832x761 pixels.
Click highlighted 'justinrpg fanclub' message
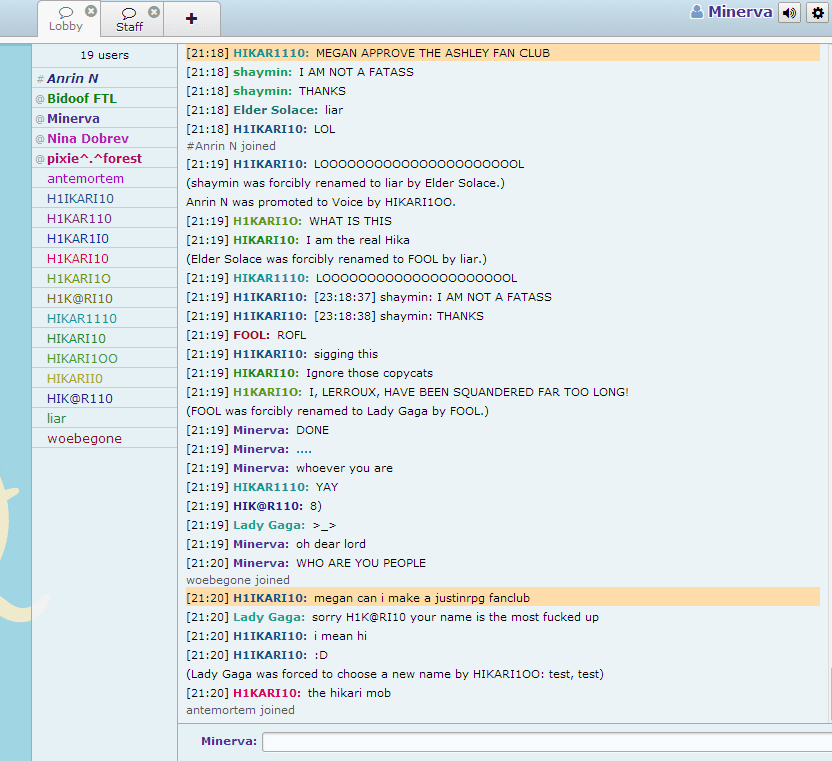pyautogui.click(x=502, y=598)
